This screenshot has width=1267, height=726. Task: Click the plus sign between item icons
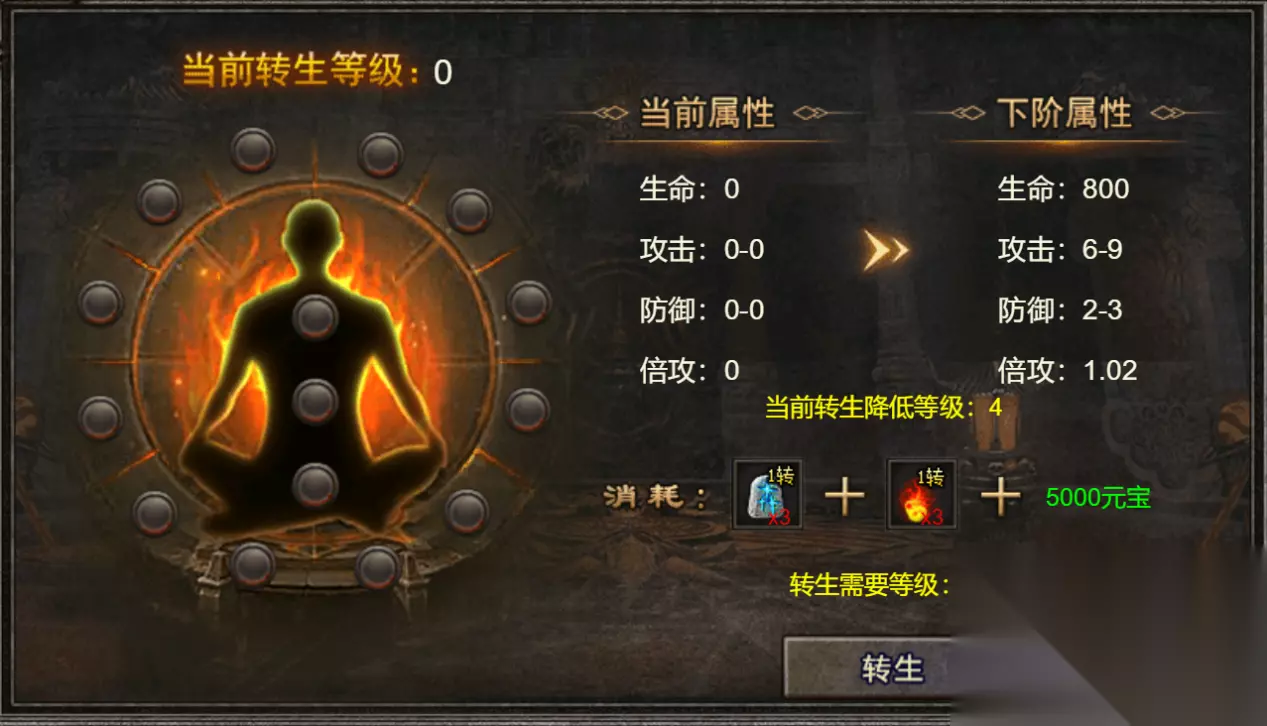pyautogui.click(x=844, y=495)
